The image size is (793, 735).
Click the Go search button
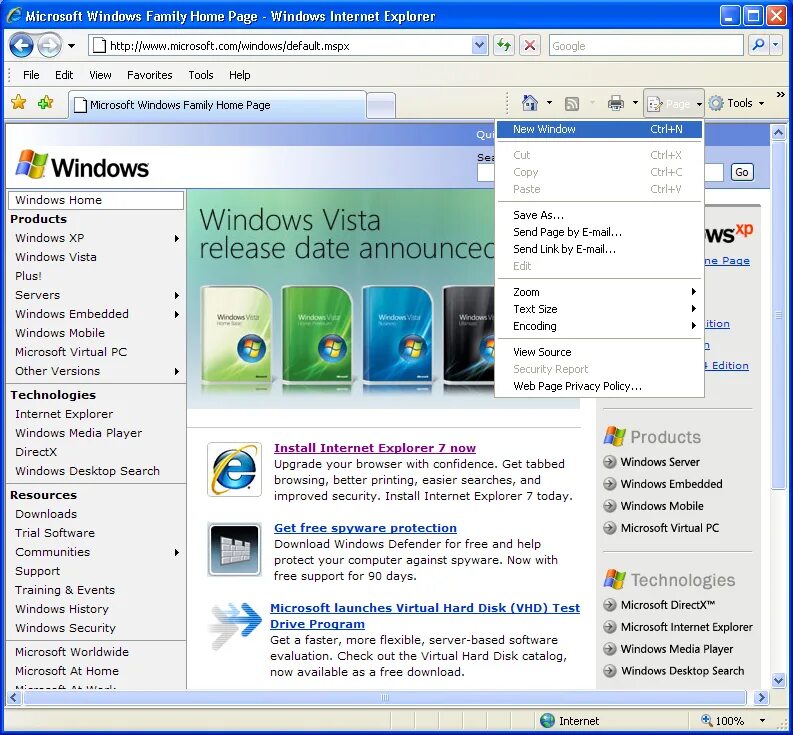pos(741,172)
